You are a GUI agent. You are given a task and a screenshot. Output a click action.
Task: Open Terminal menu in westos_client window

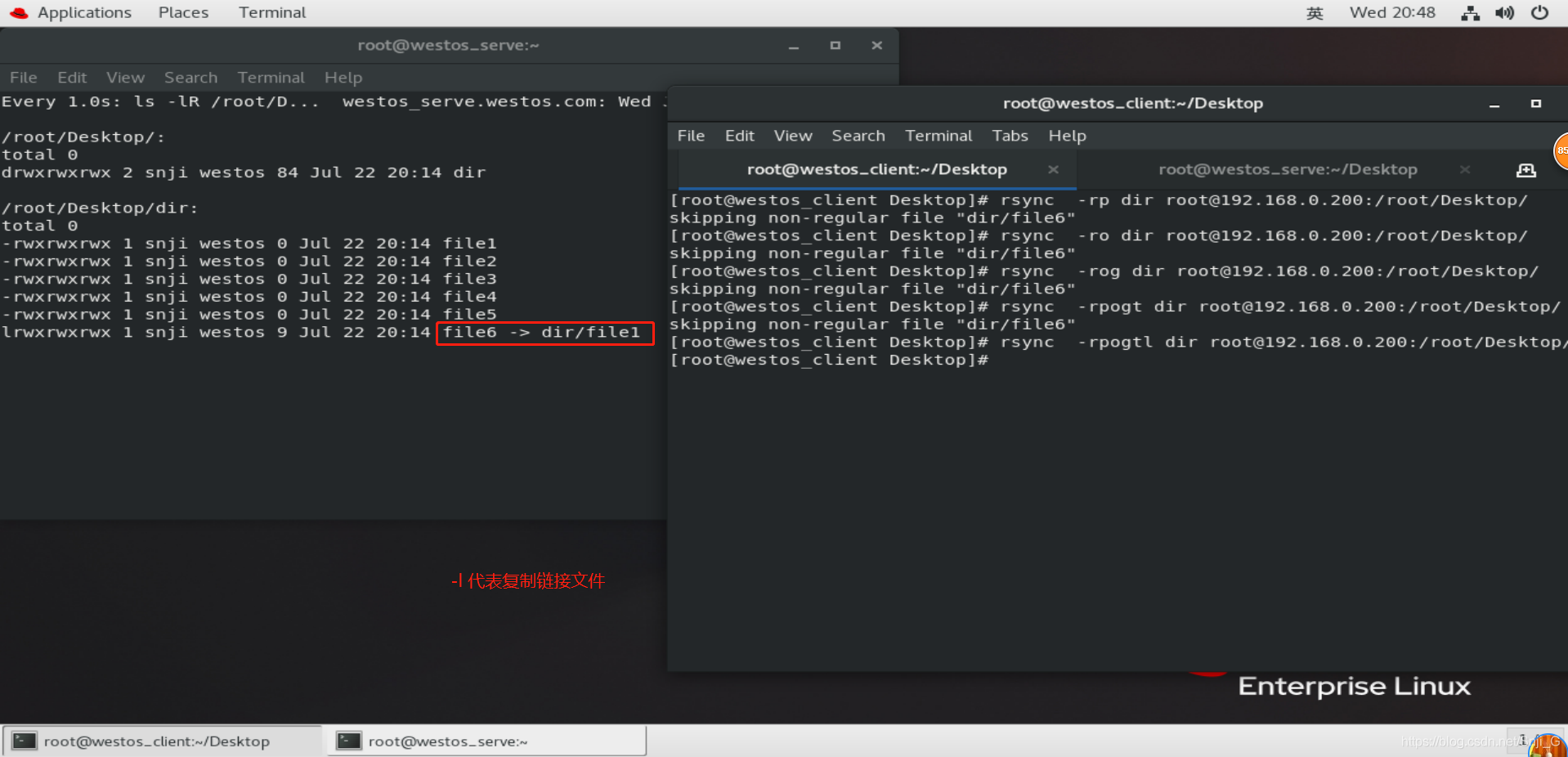point(939,136)
